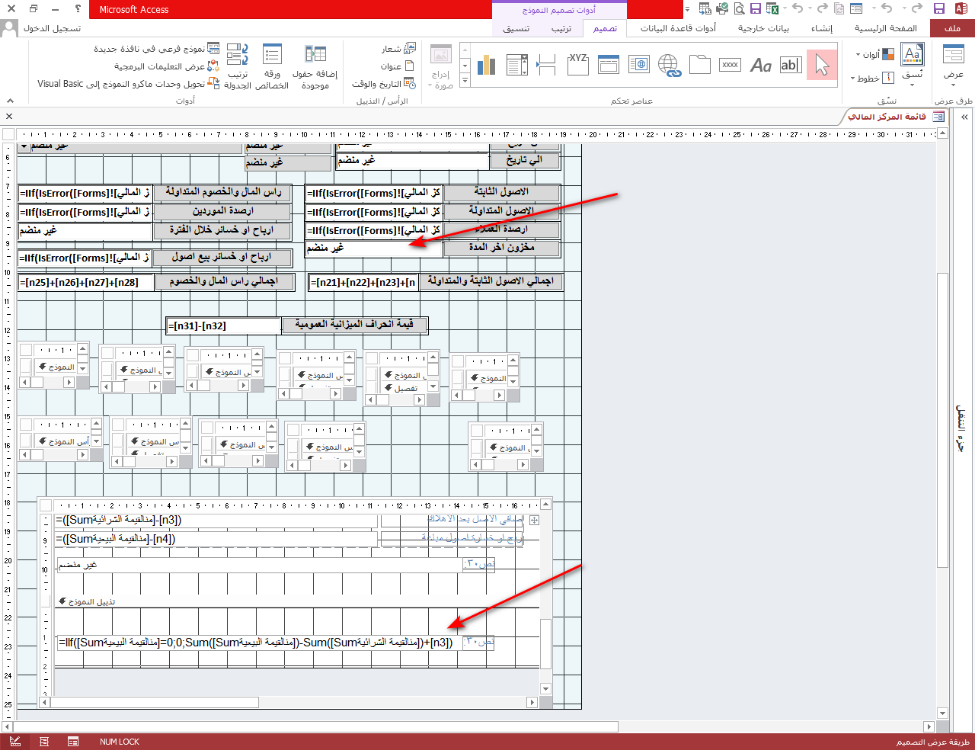Click the n31-n32 expression text box

click(x=223, y=325)
